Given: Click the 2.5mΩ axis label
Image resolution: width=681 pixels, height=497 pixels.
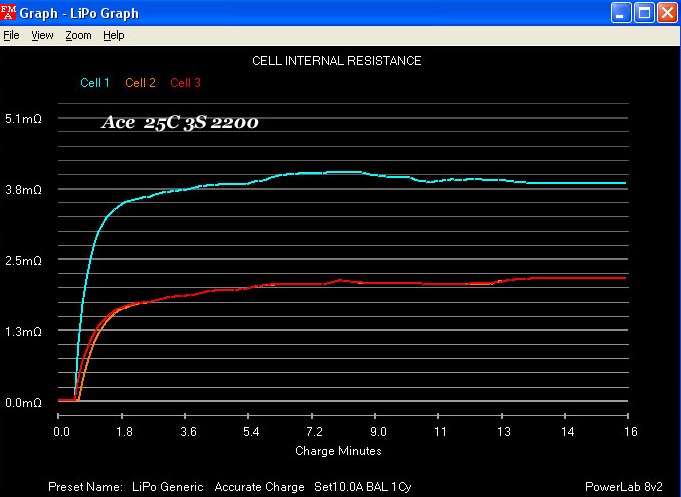Looking at the screenshot, I should pyautogui.click(x=23, y=261).
